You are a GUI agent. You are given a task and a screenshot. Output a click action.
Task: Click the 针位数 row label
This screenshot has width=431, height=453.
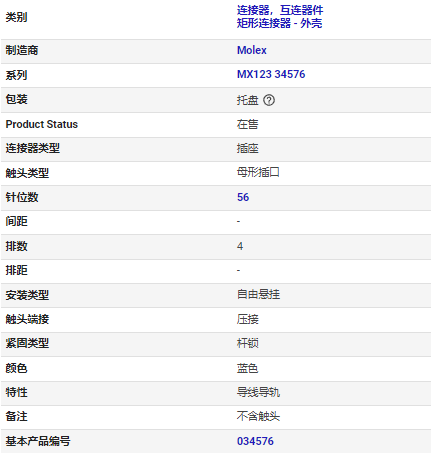(x=22, y=197)
